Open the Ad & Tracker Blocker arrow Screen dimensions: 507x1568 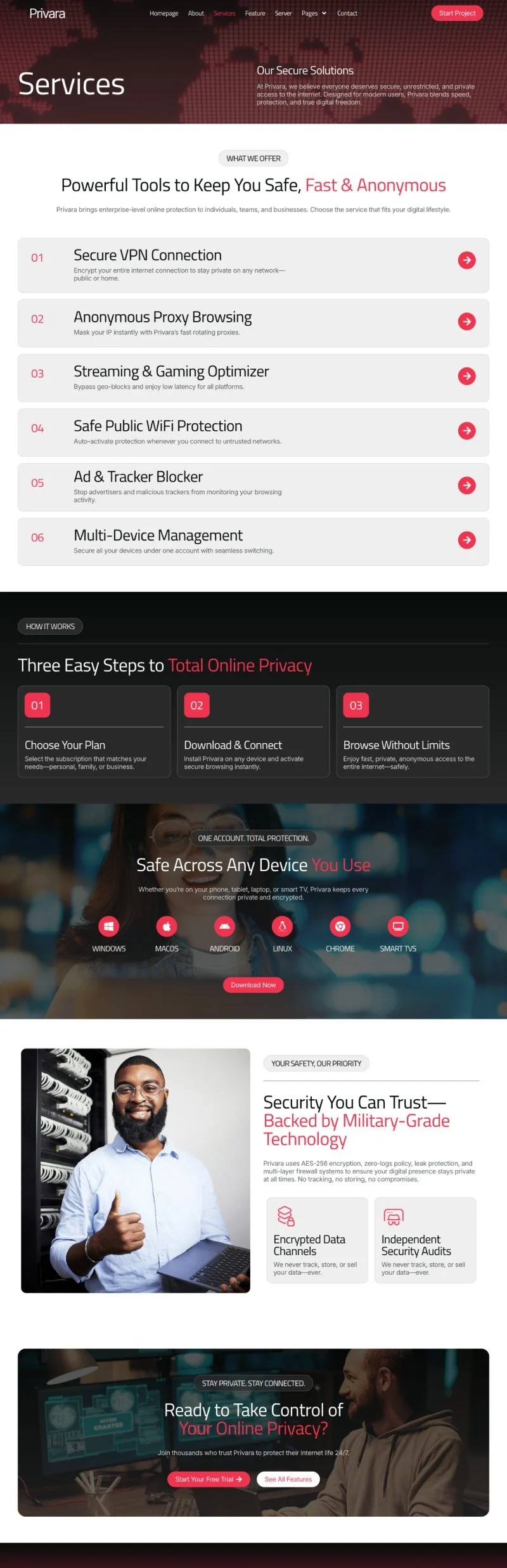467,485
